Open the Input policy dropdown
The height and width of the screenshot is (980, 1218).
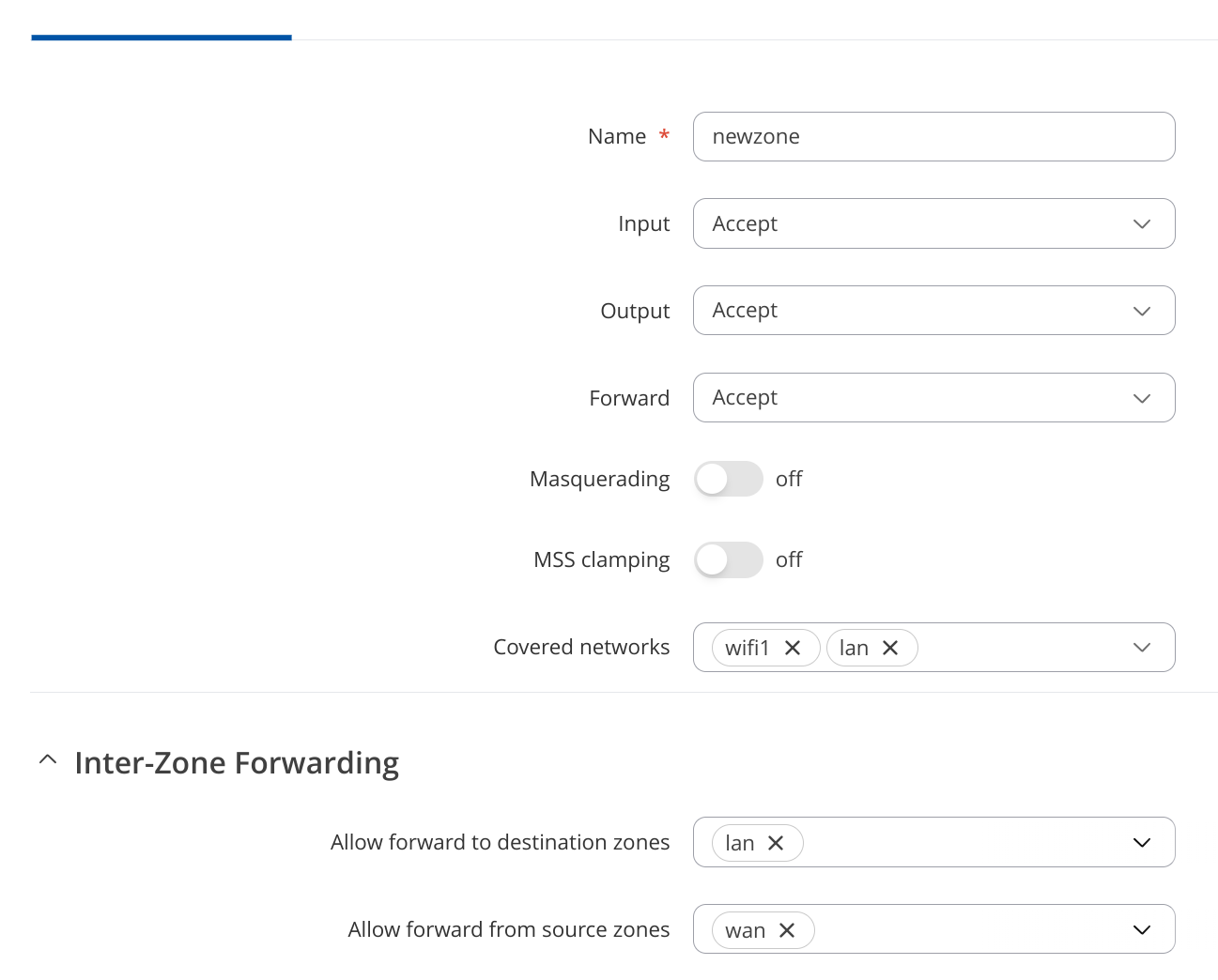click(x=933, y=223)
